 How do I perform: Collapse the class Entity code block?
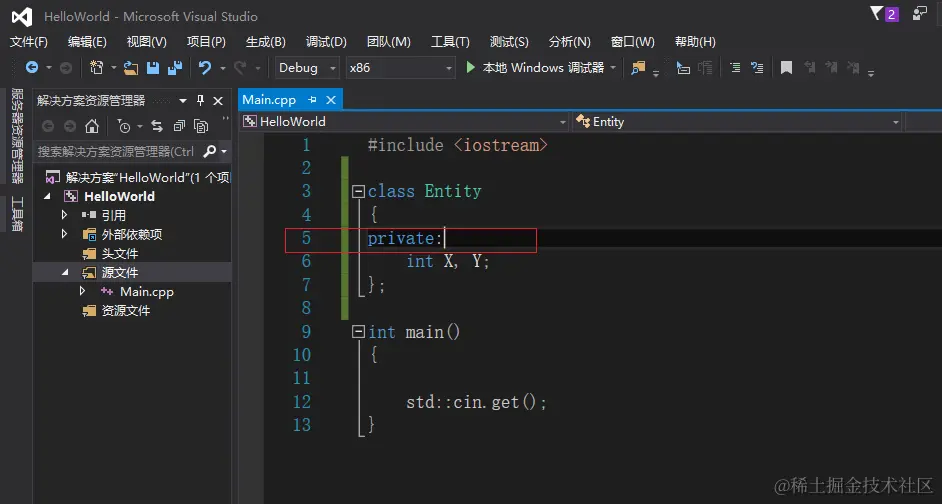coord(358,192)
